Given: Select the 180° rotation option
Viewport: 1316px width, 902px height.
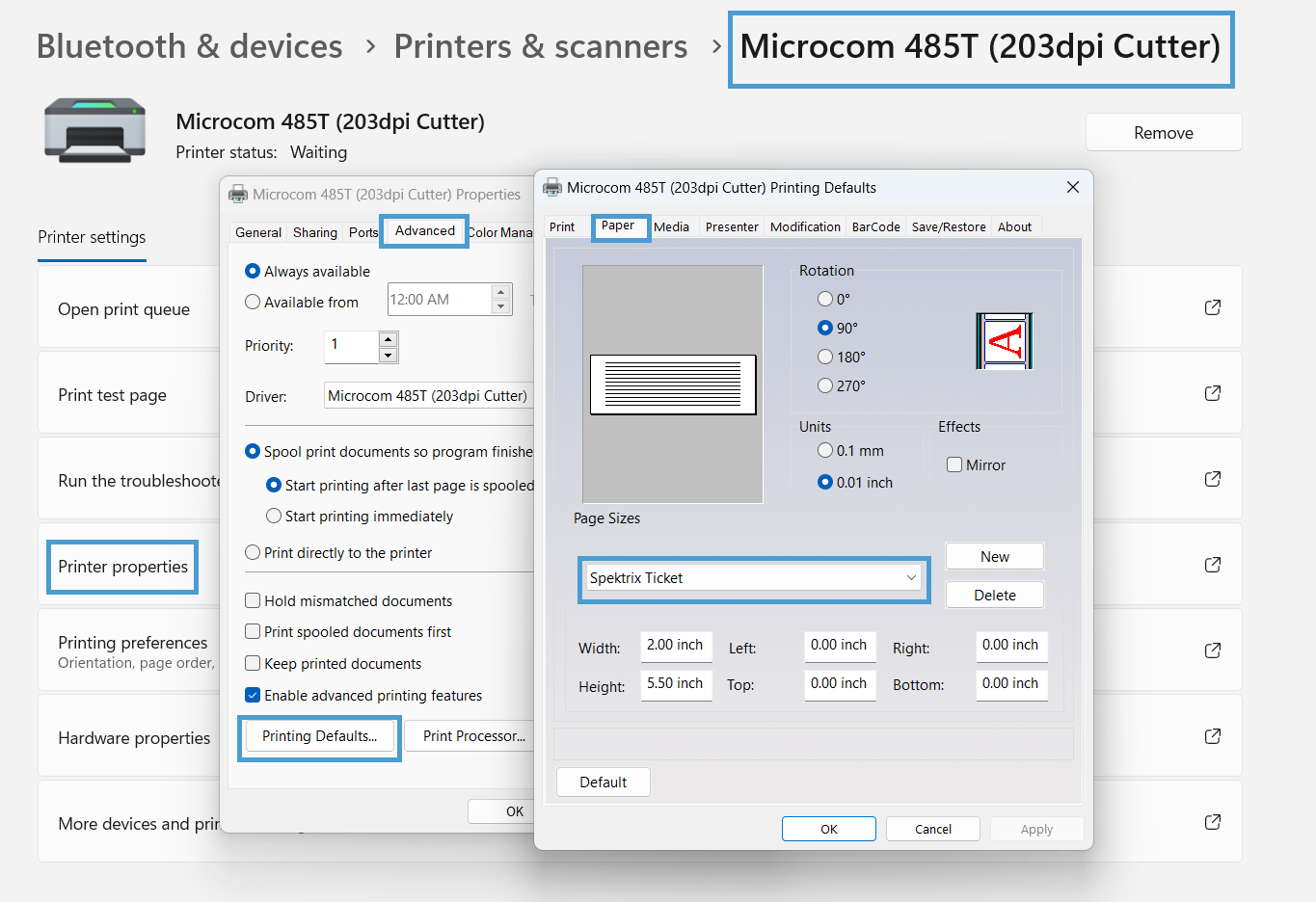Looking at the screenshot, I should (x=825, y=357).
